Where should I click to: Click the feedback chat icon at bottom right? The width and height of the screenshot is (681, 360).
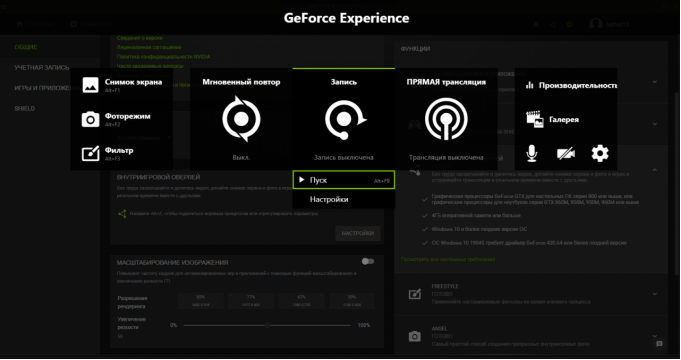(x=659, y=344)
